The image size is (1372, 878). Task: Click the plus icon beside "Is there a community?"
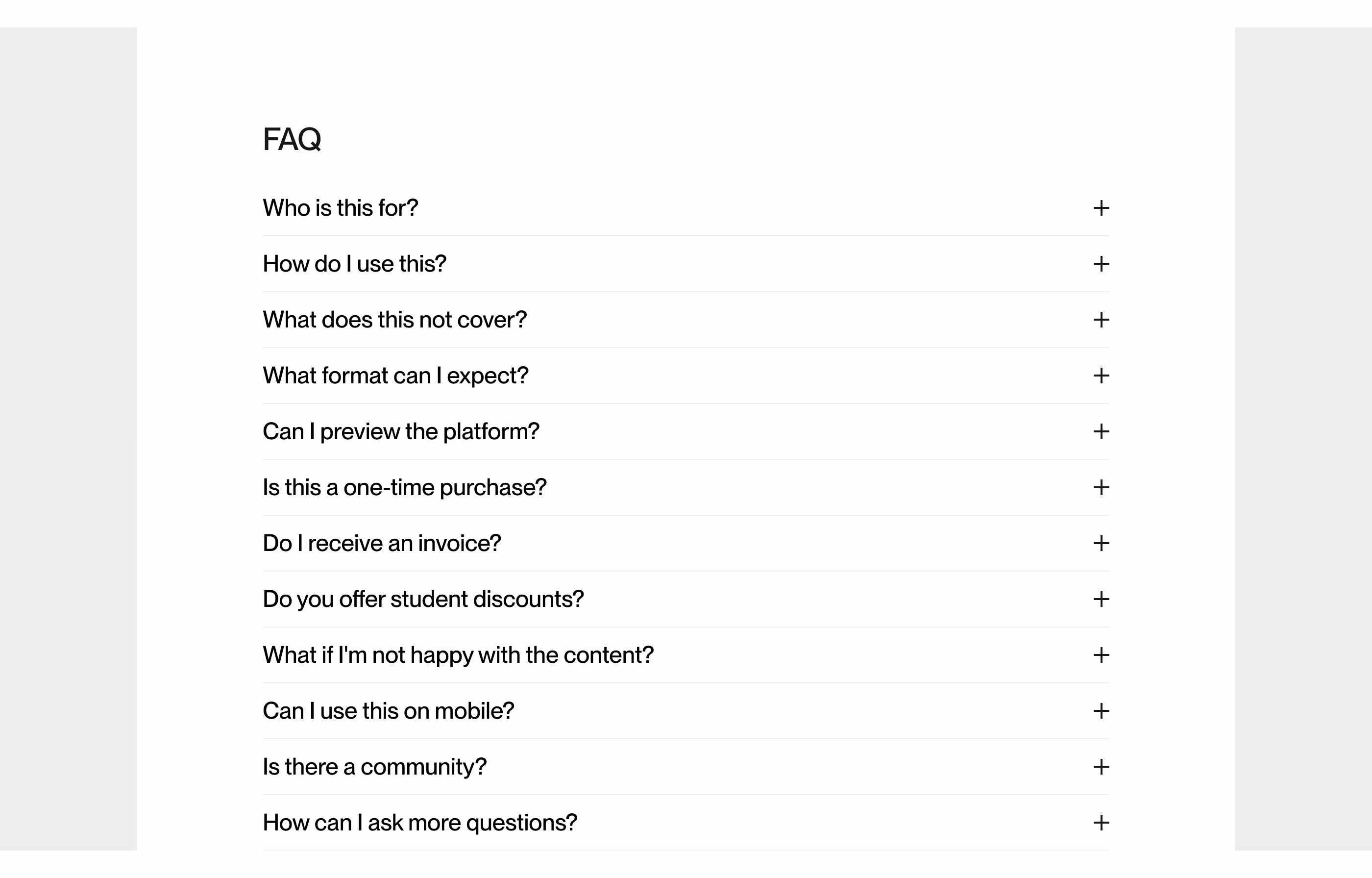pos(1101,767)
